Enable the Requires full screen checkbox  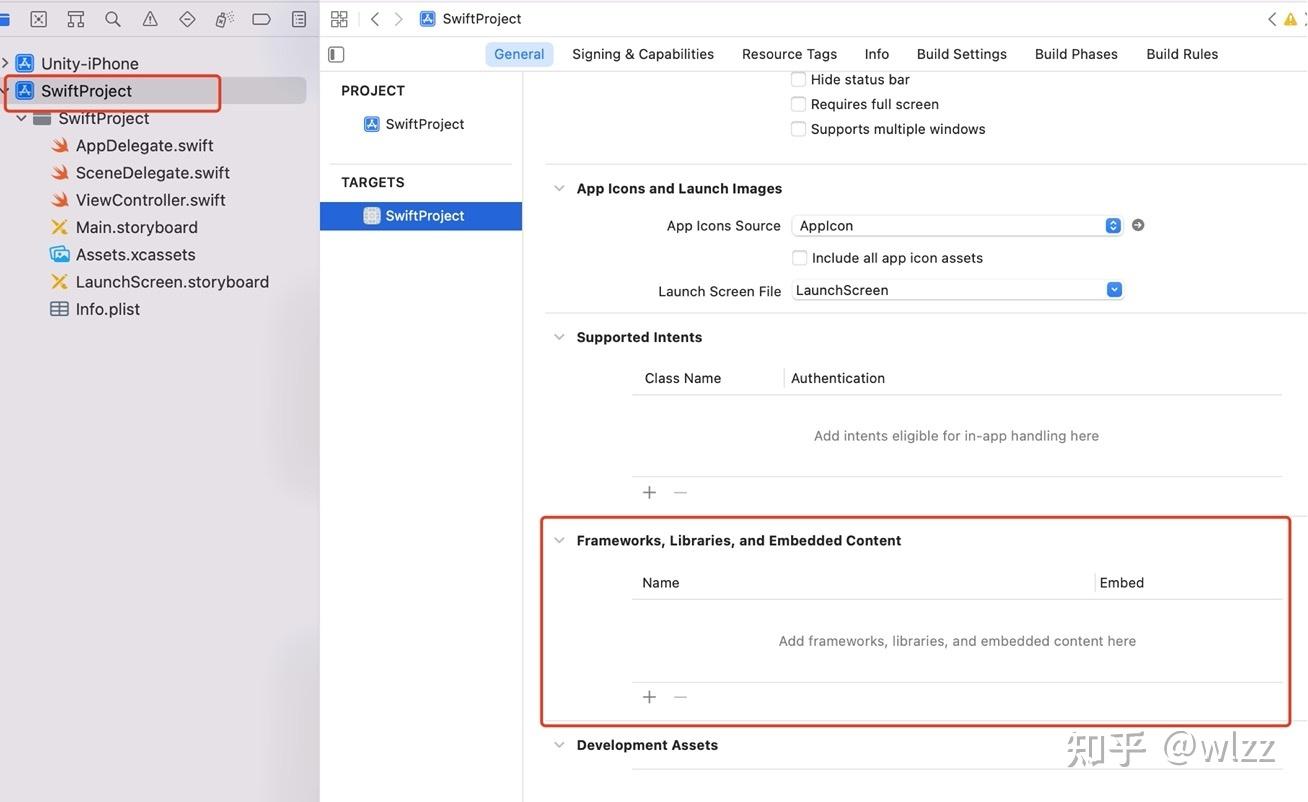[x=798, y=103]
